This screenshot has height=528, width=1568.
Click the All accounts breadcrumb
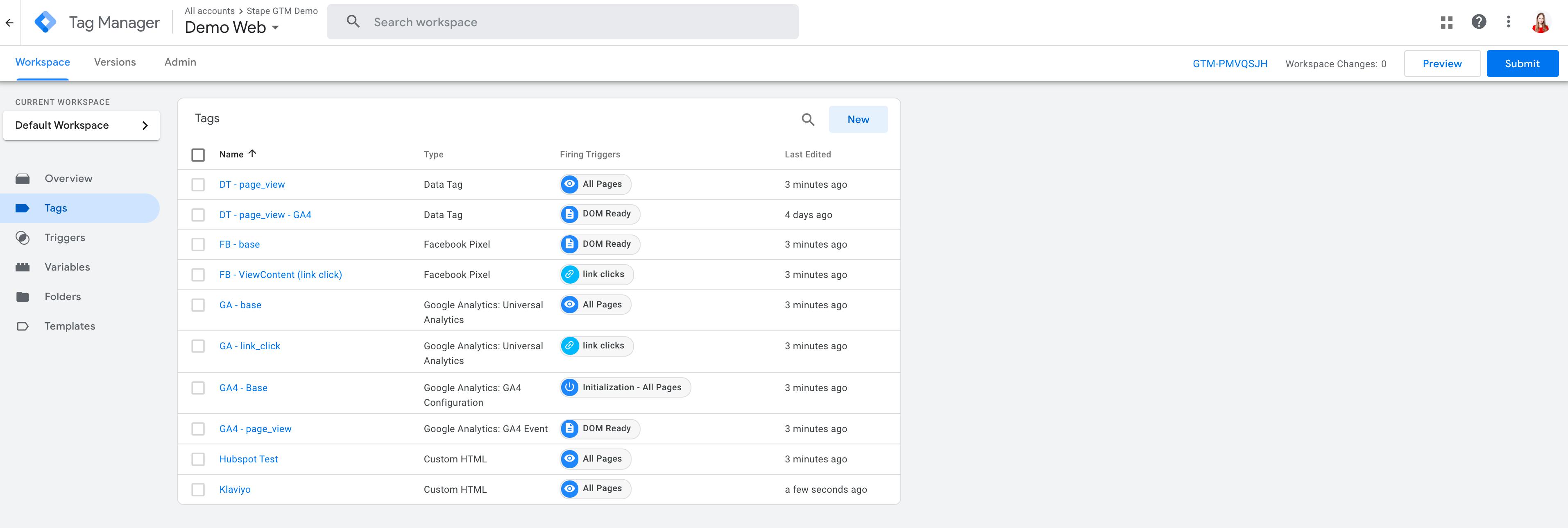(x=209, y=11)
